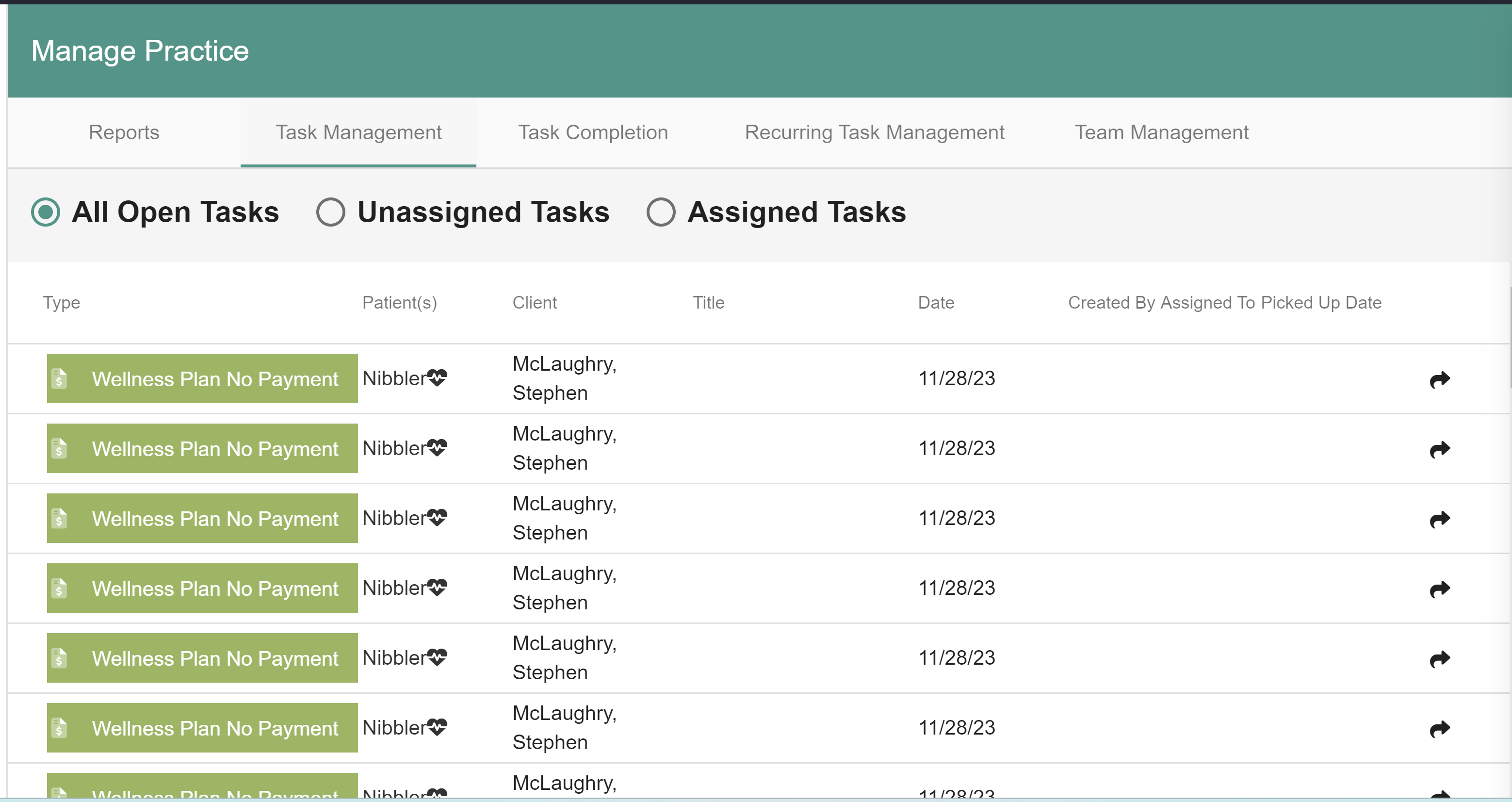Click Wellness Plan No Payment badge in second row

(x=202, y=449)
